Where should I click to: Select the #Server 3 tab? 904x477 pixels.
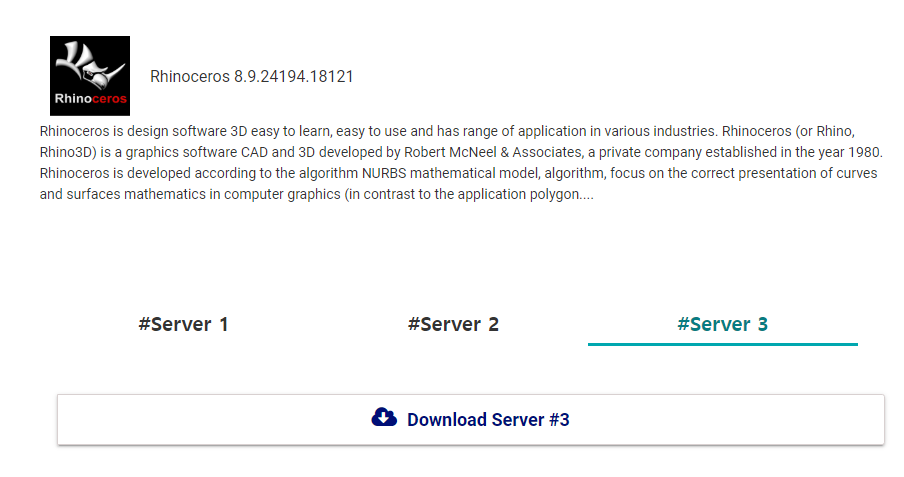pyautogui.click(x=722, y=324)
